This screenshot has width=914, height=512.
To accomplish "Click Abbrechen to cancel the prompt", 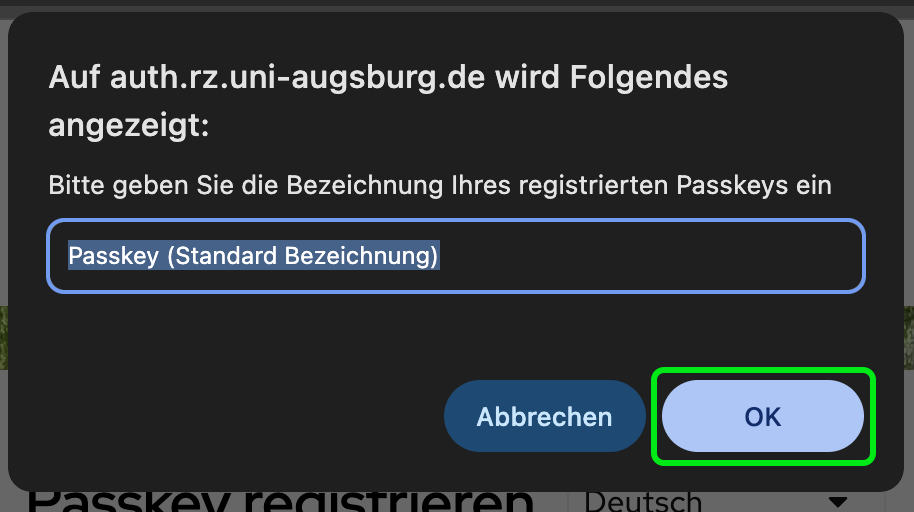I will [544, 416].
